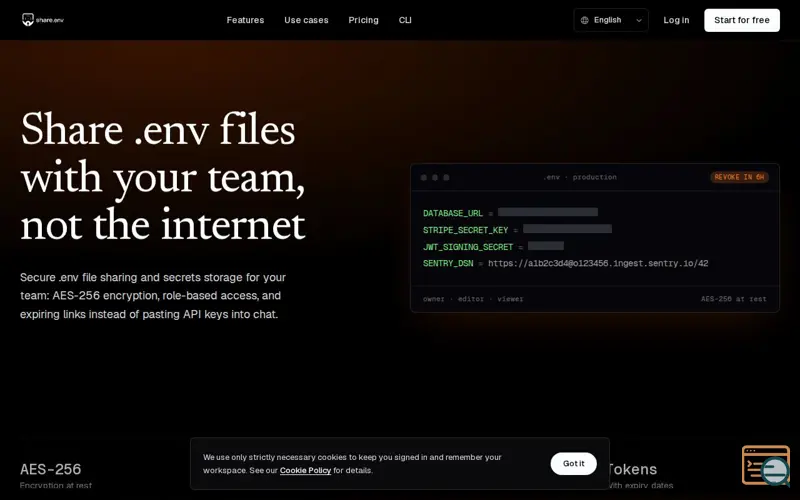Click the redacted DATABASE_URL value
This screenshot has width=800, height=500.
click(x=548, y=212)
